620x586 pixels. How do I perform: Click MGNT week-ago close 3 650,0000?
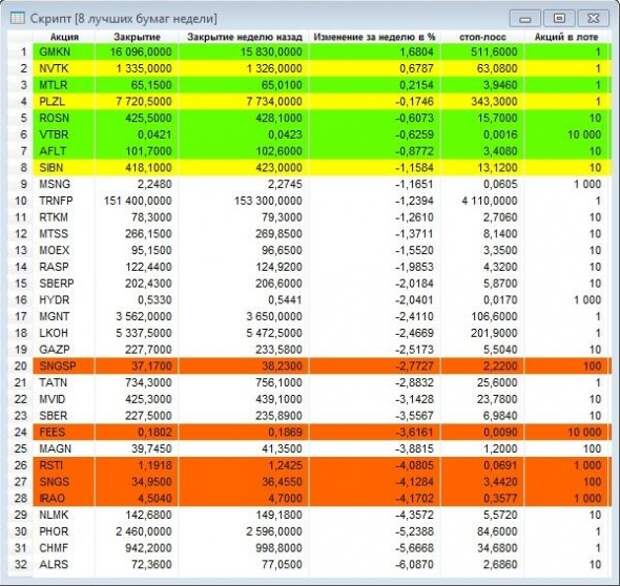pyautogui.click(x=274, y=317)
